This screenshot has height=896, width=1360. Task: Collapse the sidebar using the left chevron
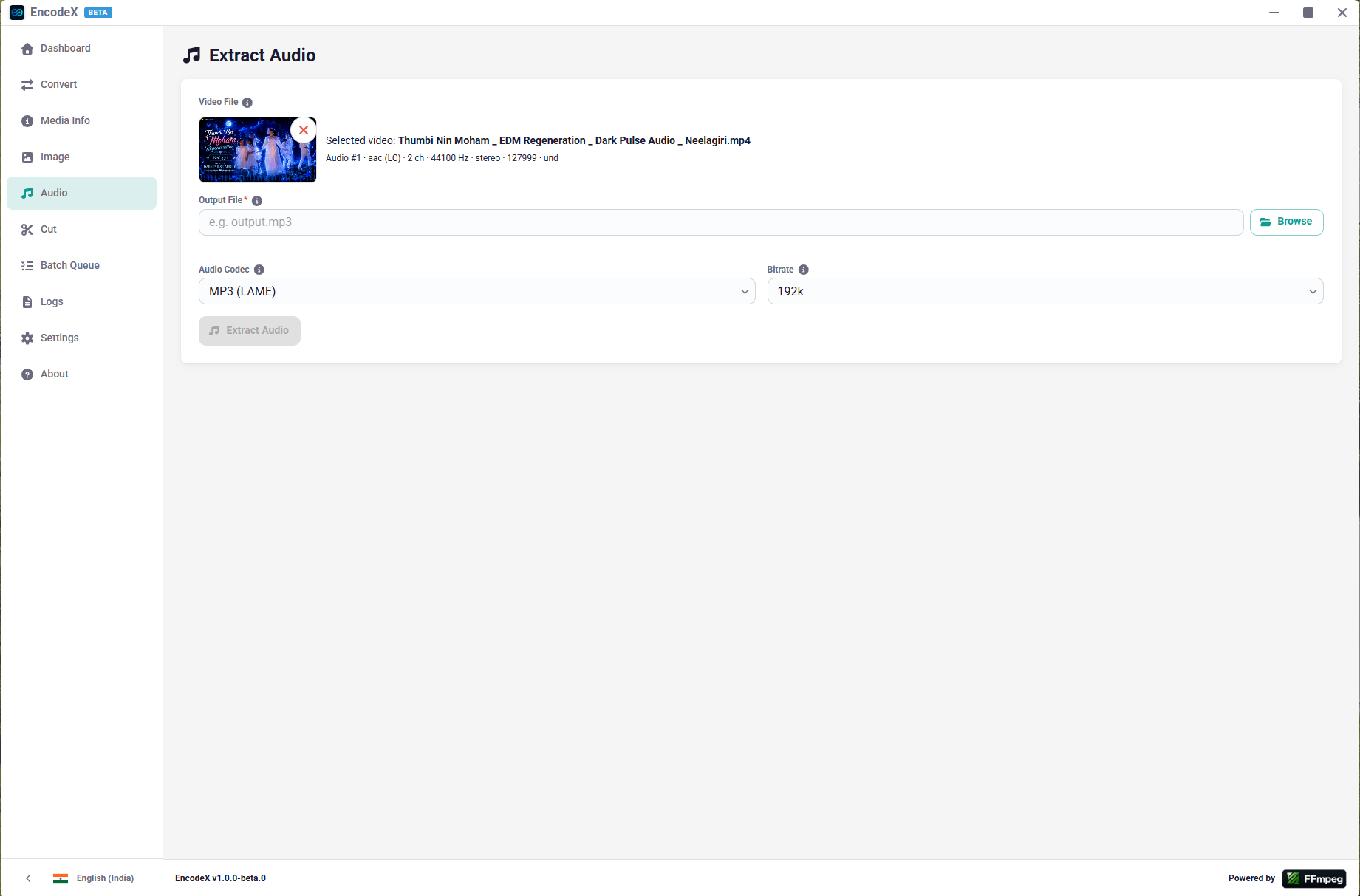point(29,878)
